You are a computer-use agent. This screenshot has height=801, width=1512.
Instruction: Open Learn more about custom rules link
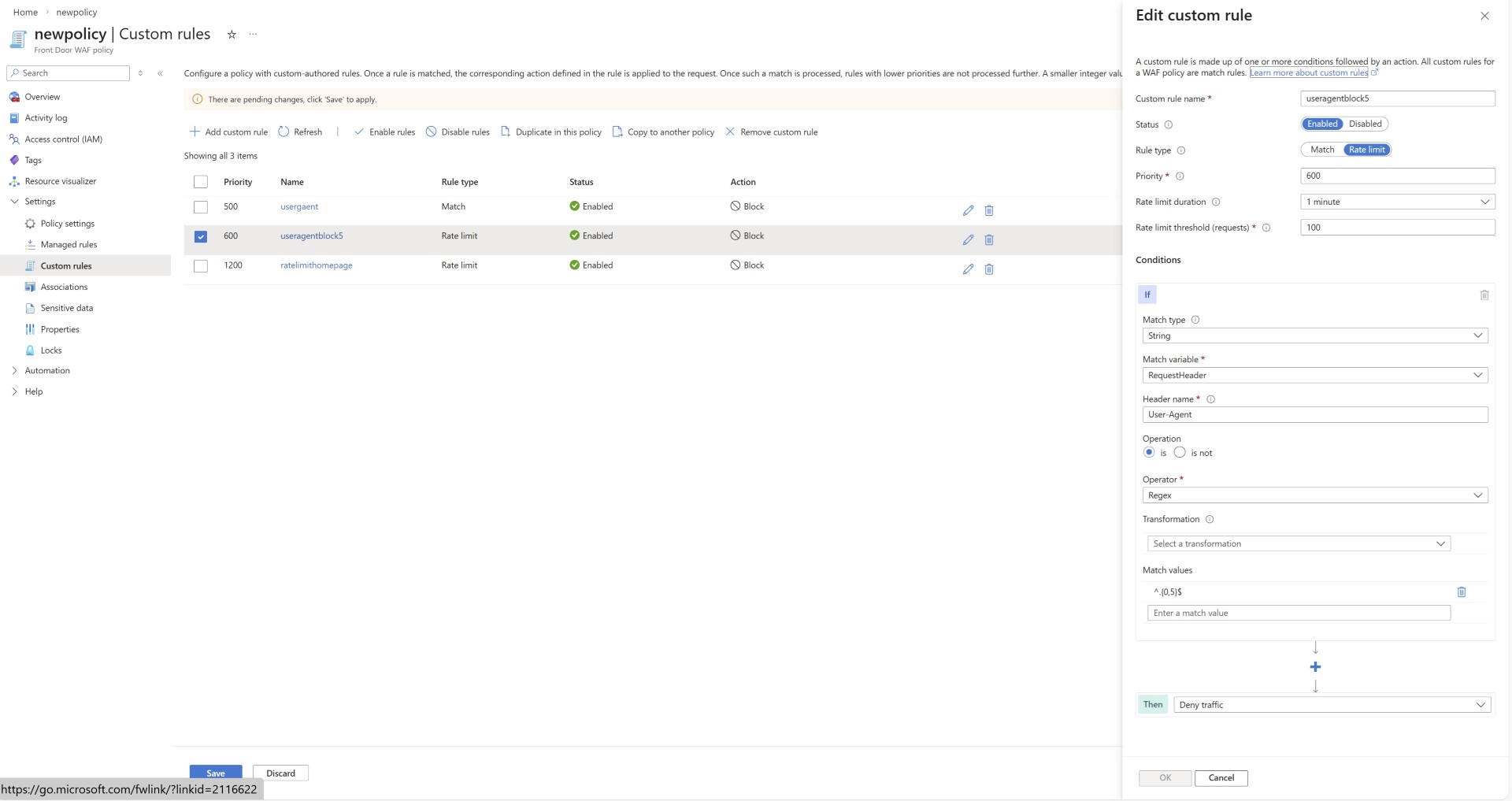[x=1309, y=72]
